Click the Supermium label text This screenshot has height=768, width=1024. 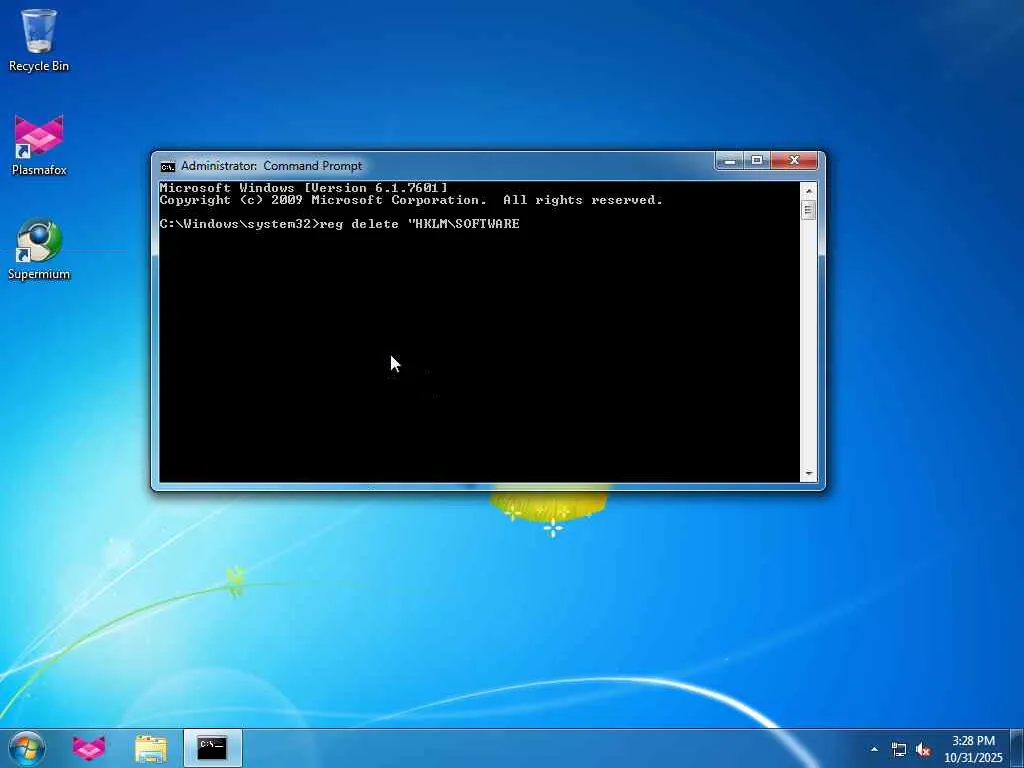pos(39,274)
